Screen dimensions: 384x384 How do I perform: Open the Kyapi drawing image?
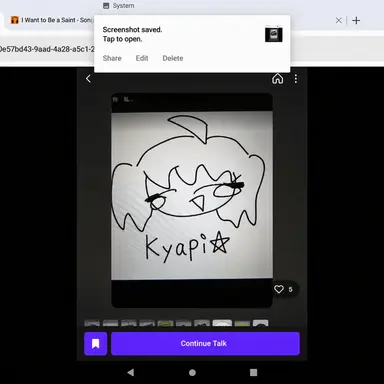[192, 200]
